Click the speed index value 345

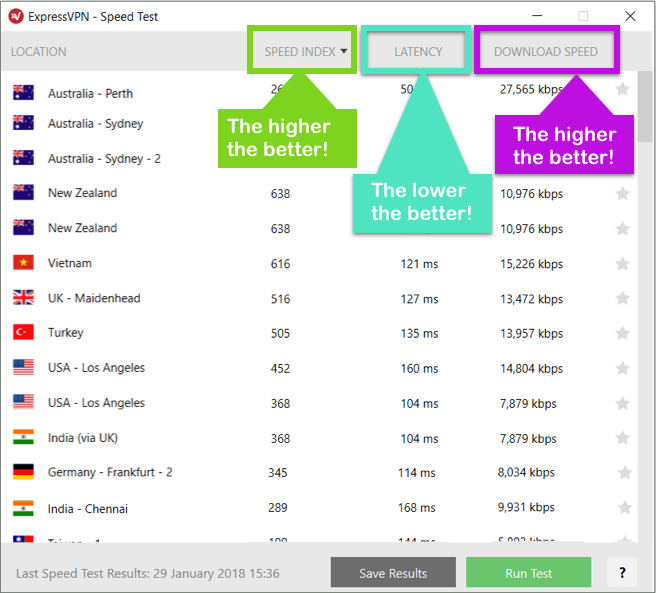click(278, 473)
